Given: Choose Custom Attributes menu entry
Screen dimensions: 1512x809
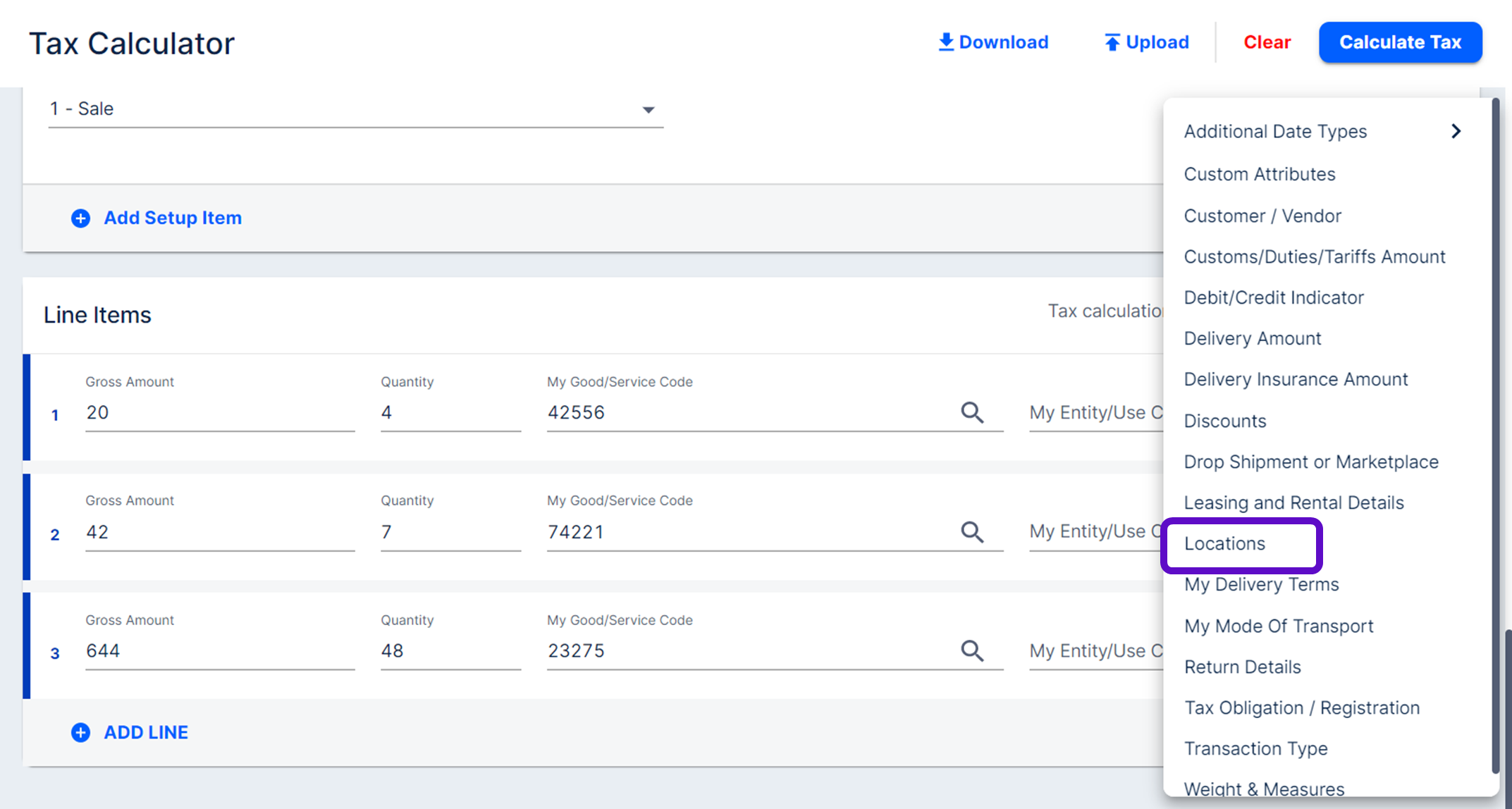Looking at the screenshot, I should (x=1259, y=174).
